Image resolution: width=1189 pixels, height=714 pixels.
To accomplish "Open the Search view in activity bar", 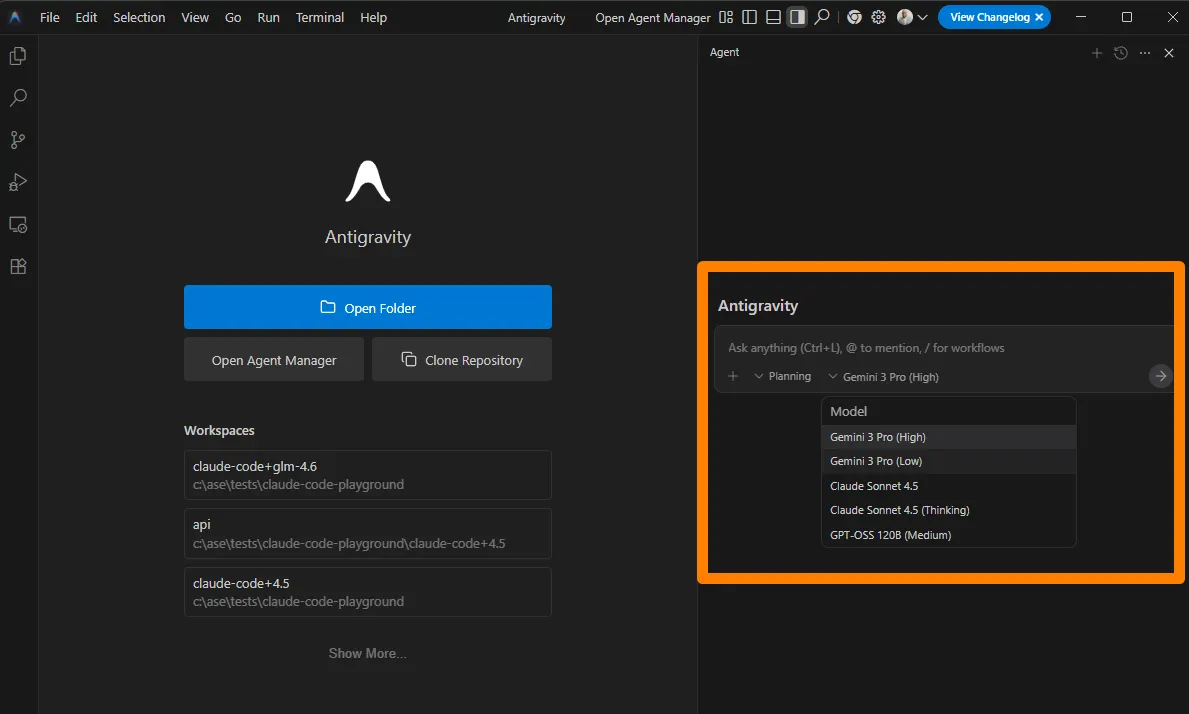I will pyautogui.click(x=18, y=98).
